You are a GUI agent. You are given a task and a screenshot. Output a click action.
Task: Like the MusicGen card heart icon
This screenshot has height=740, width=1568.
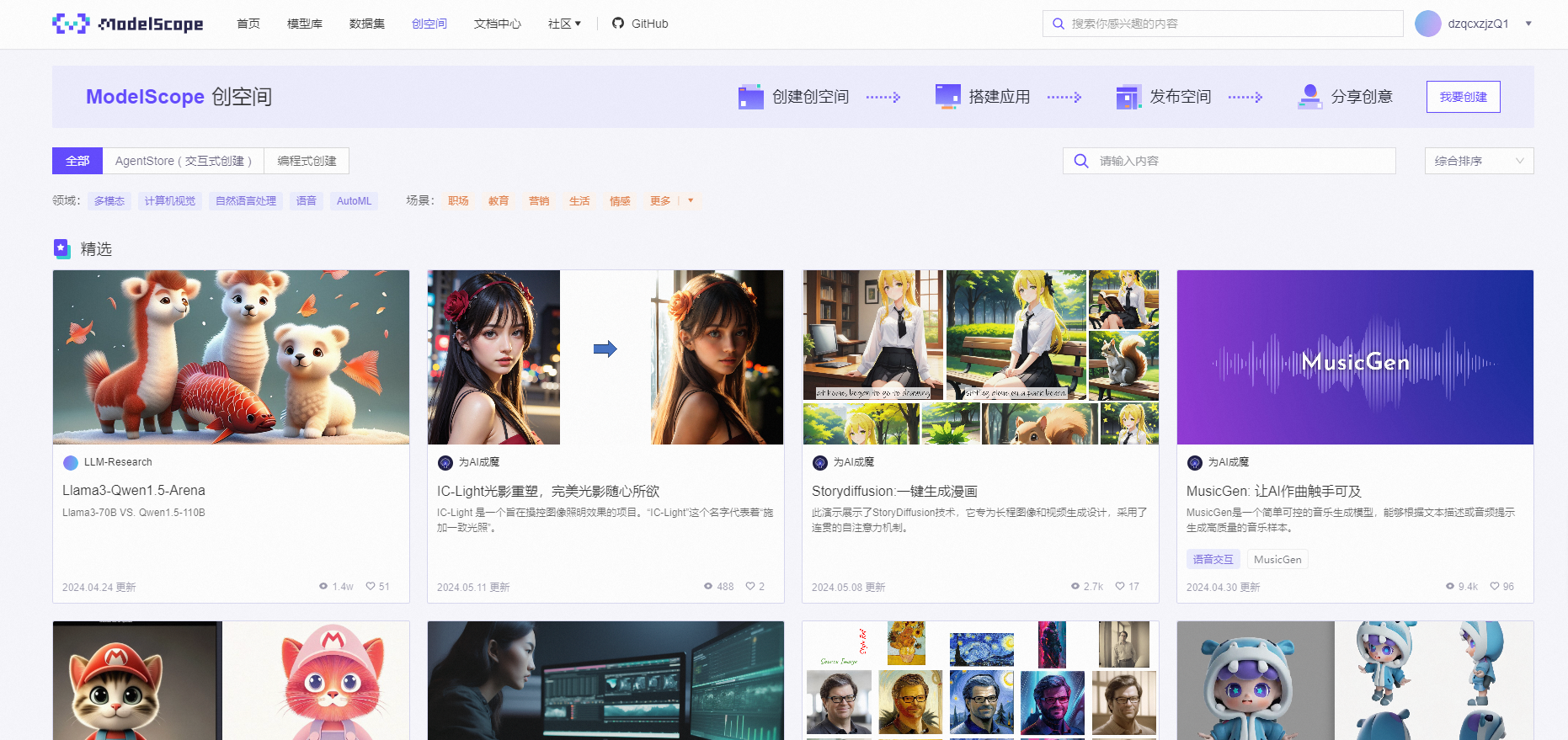(x=1495, y=586)
